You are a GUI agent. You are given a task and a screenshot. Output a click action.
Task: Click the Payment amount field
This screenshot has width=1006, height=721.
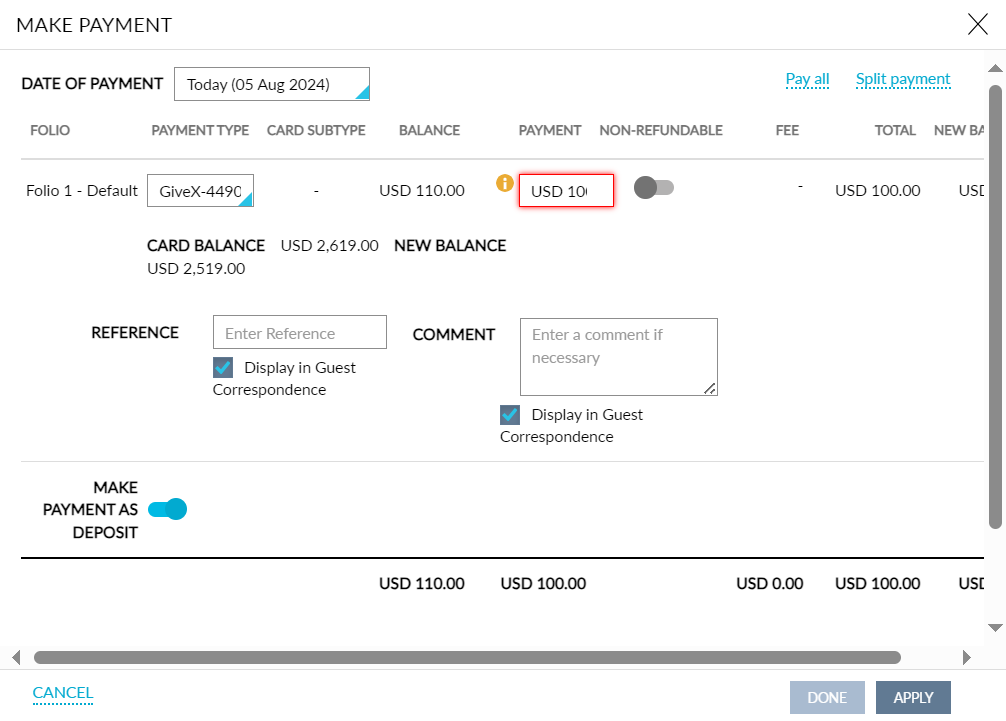[x=565, y=191]
